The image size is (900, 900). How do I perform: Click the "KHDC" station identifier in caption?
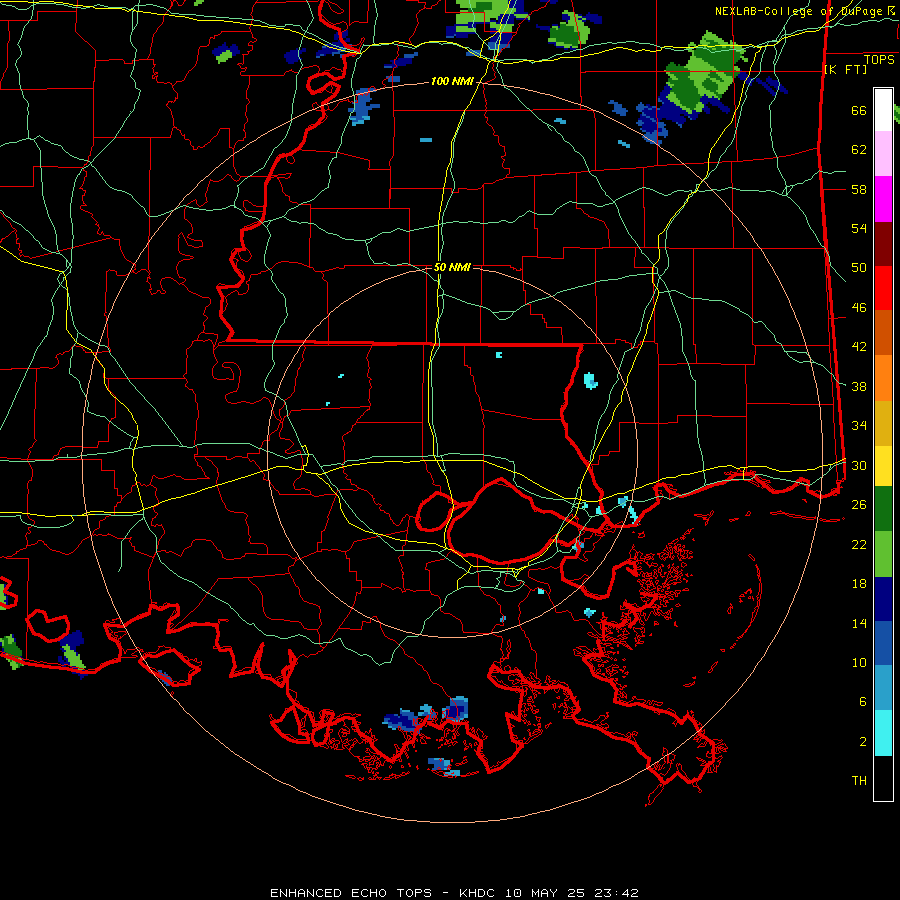(x=479, y=893)
